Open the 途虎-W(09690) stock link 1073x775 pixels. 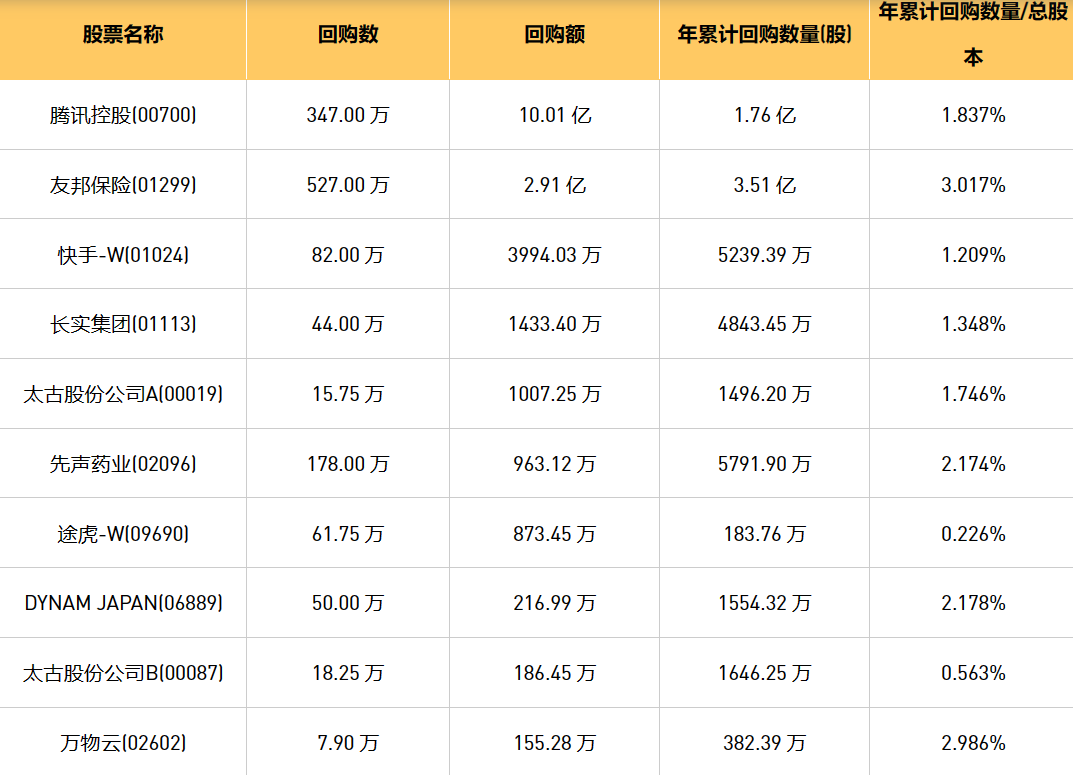tap(123, 534)
